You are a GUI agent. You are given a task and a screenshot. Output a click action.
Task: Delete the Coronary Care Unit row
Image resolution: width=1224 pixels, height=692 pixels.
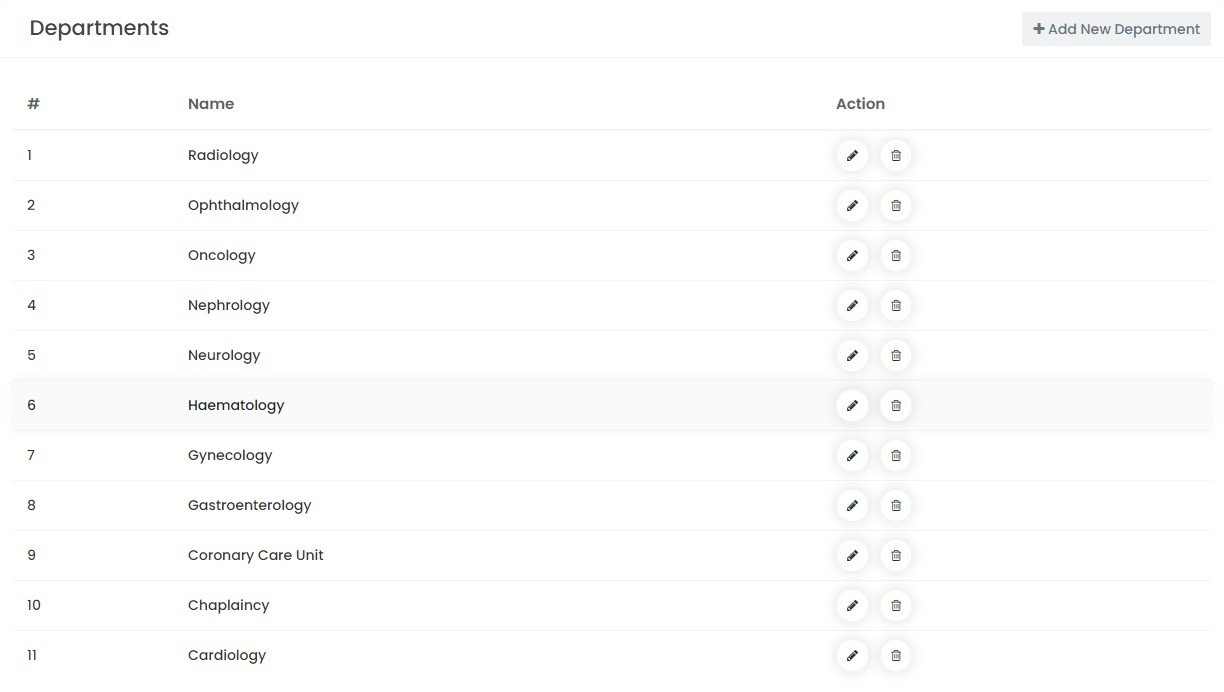[896, 555]
